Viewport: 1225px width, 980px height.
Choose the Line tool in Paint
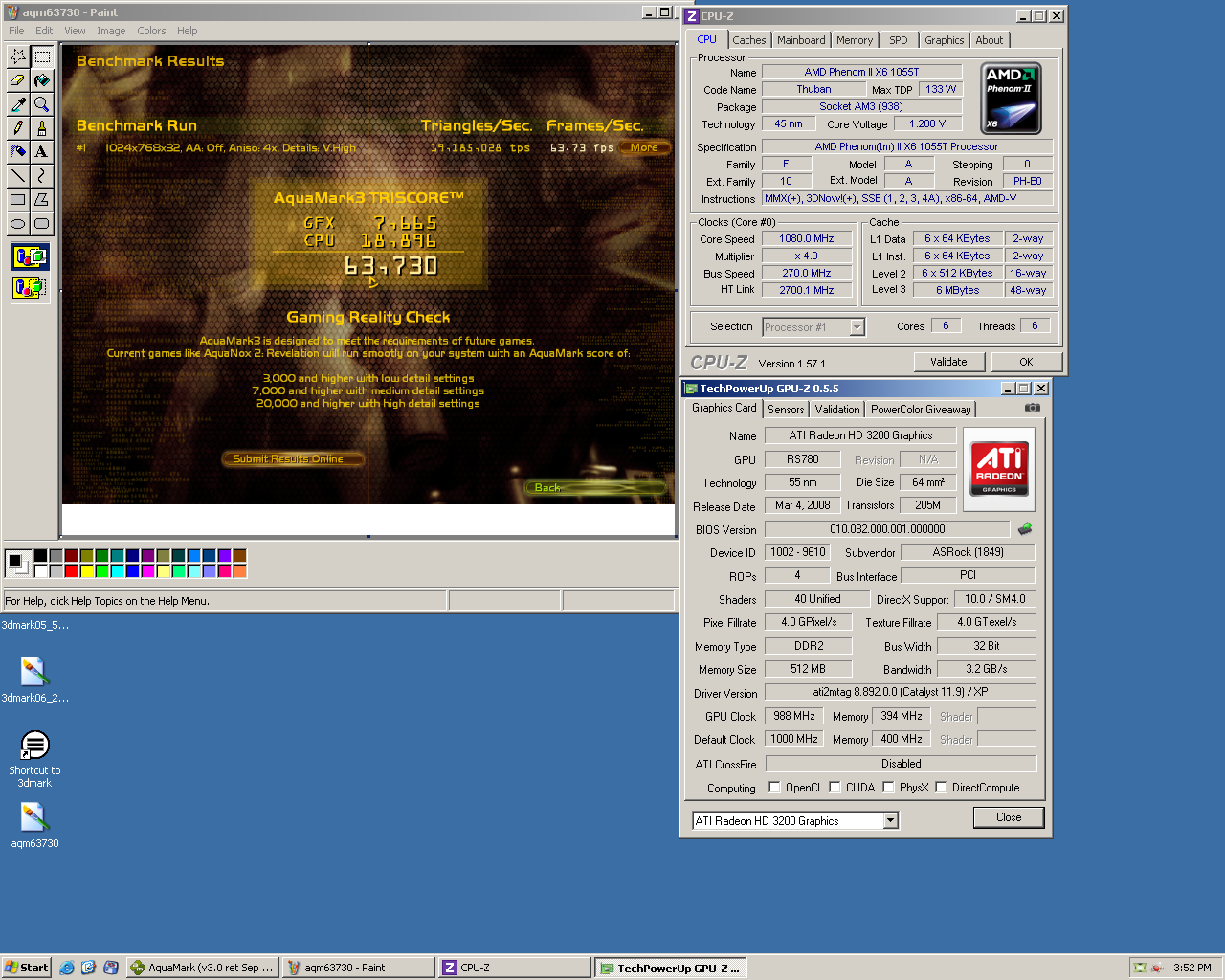pyautogui.click(x=18, y=176)
